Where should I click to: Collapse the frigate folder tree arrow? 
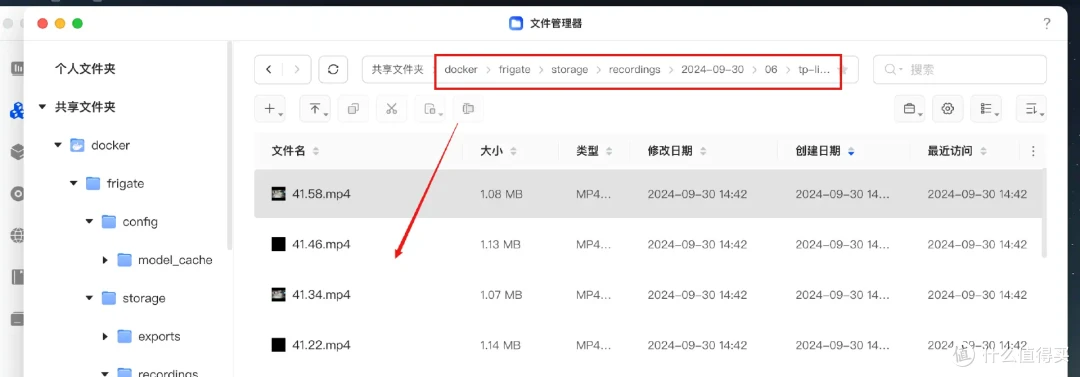[74, 183]
